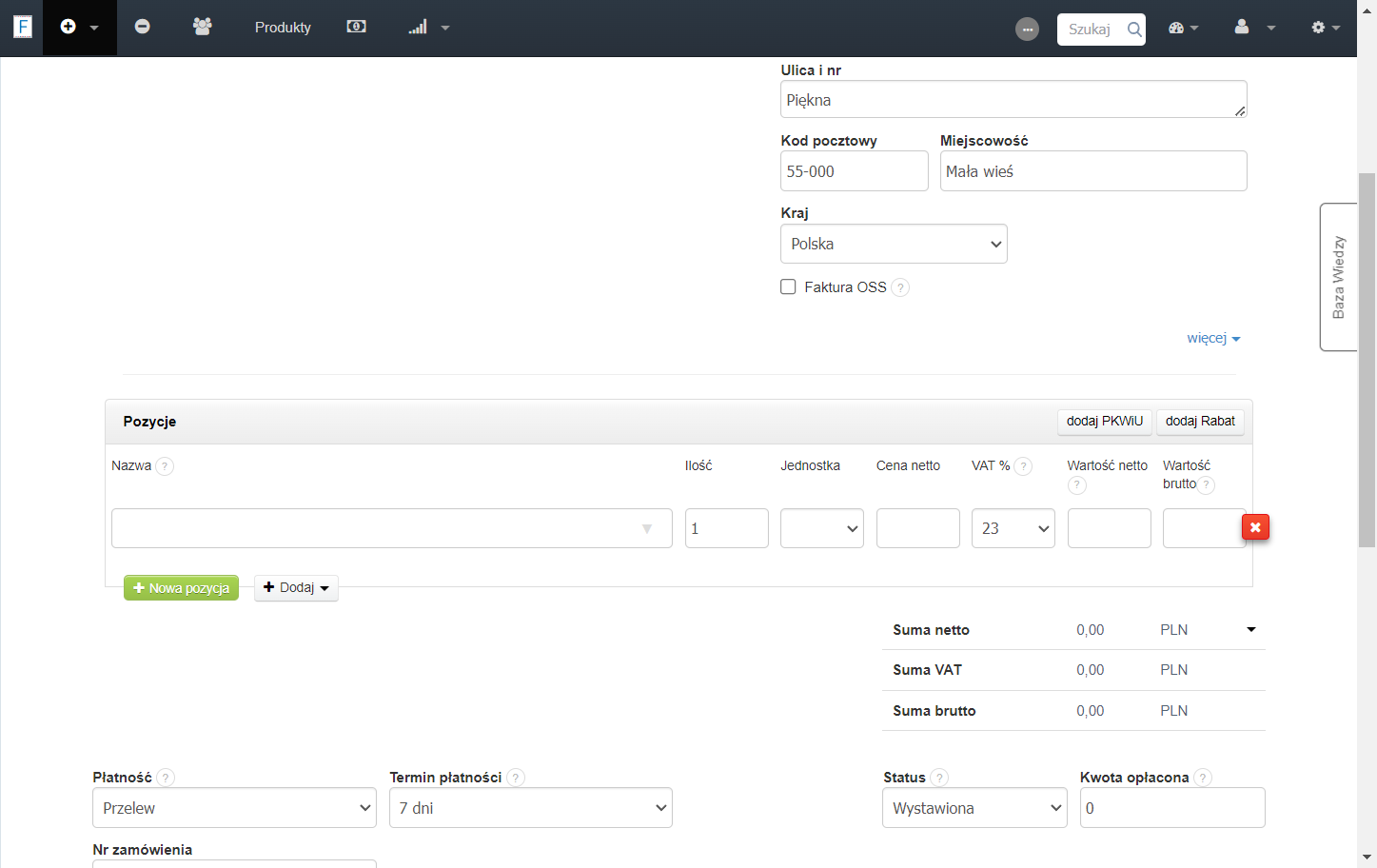Viewport: 1377px width, 868px height.
Task: Open the VAT rate dropdown showing 23
Action: (1013, 528)
